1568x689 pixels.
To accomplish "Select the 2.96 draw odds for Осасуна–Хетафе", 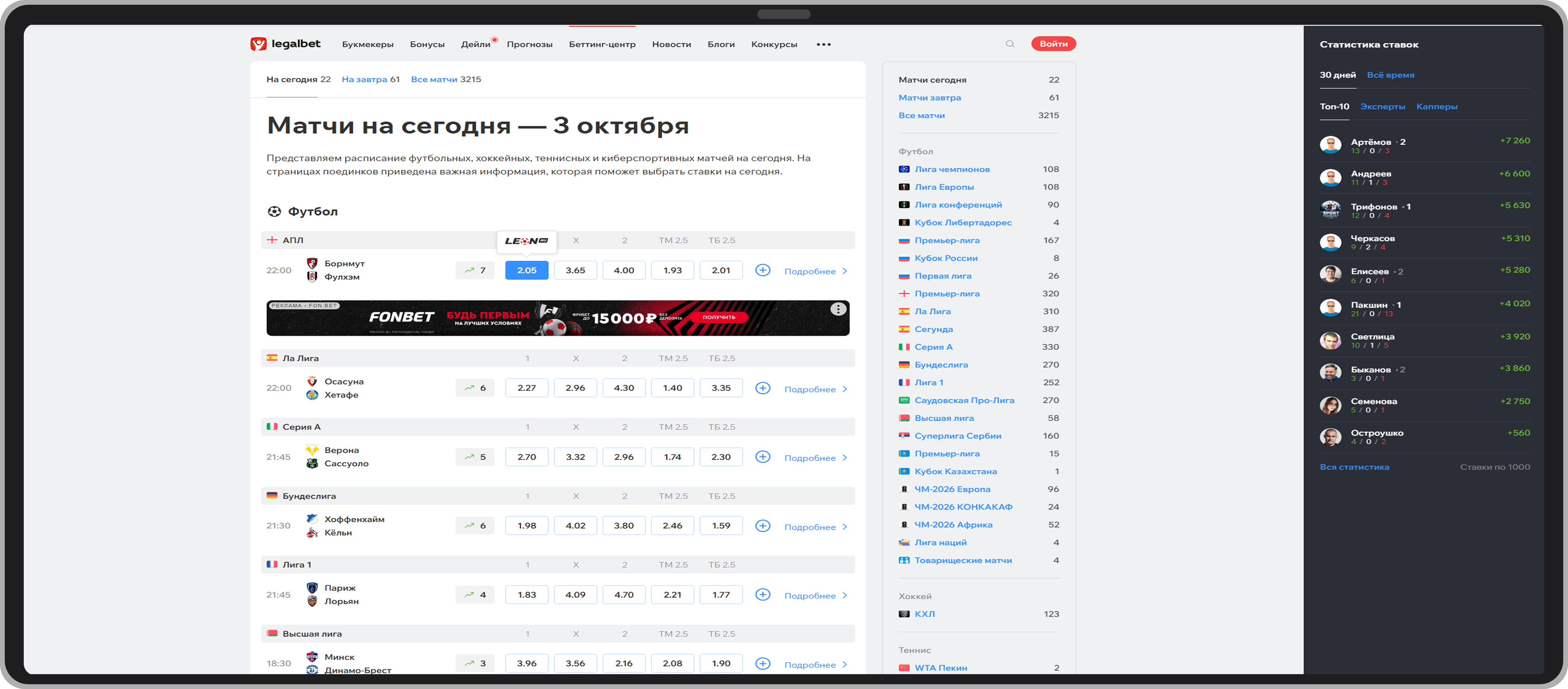I will click(x=575, y=388).
